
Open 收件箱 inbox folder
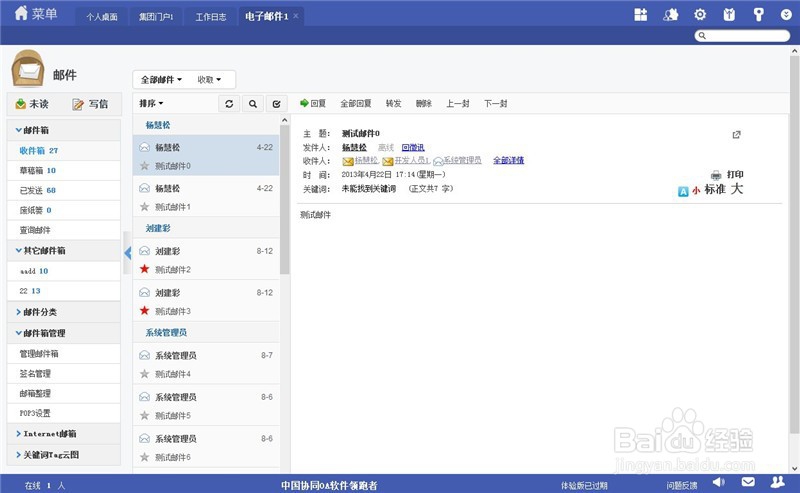[x=64, y=151]
